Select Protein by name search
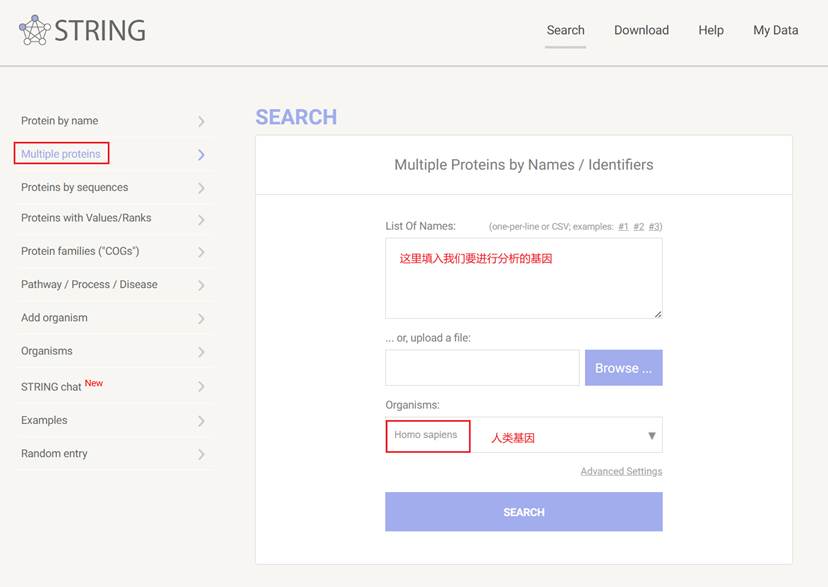 coord(60,121)
